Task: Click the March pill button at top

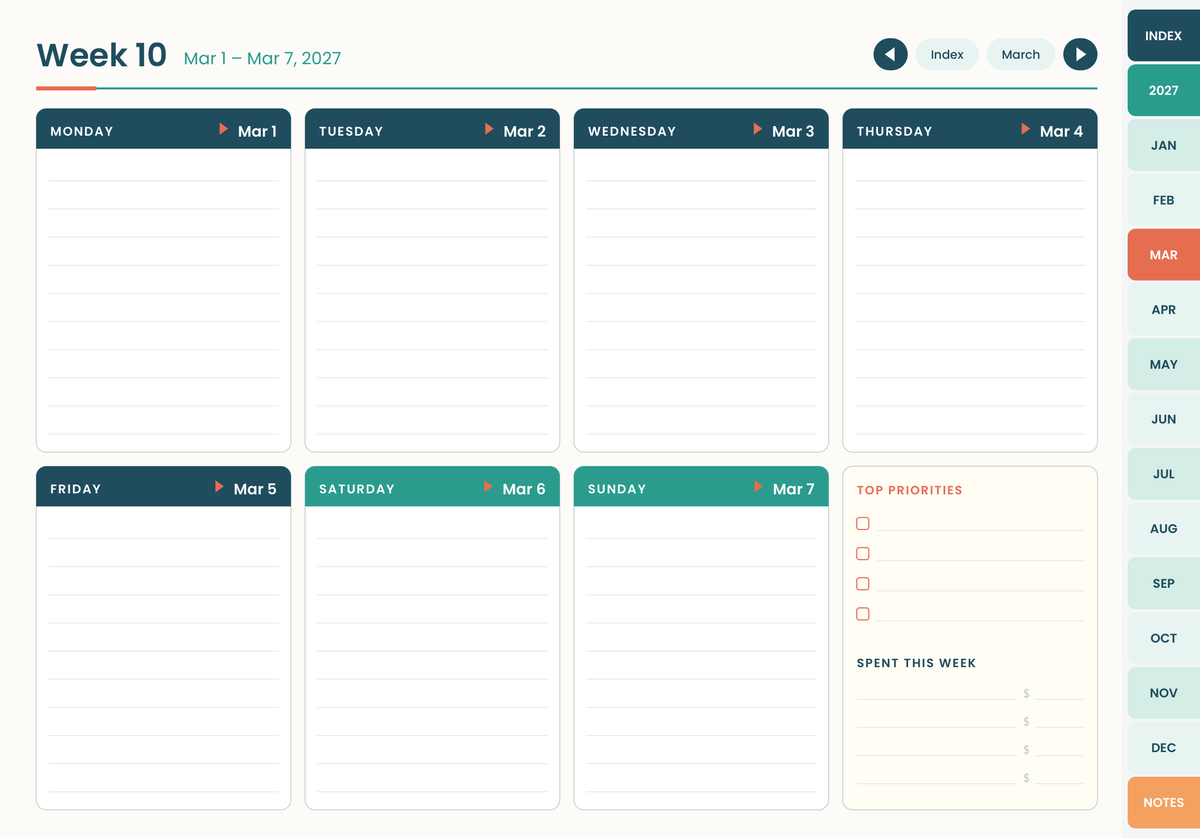Action: click(x=1021, y=54)
